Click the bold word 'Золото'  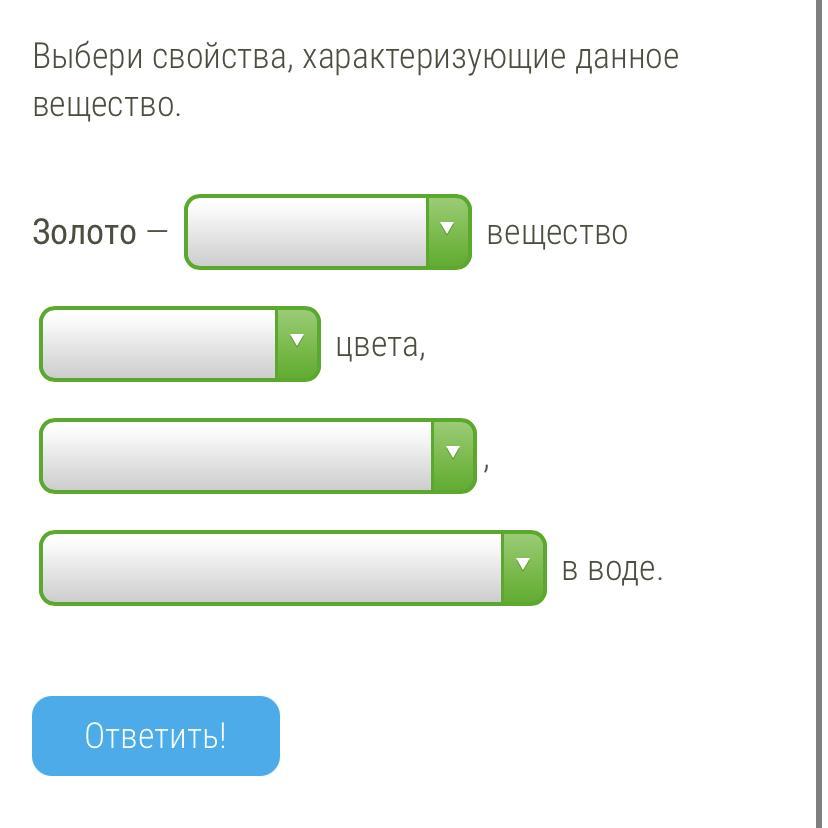(84, 233)
